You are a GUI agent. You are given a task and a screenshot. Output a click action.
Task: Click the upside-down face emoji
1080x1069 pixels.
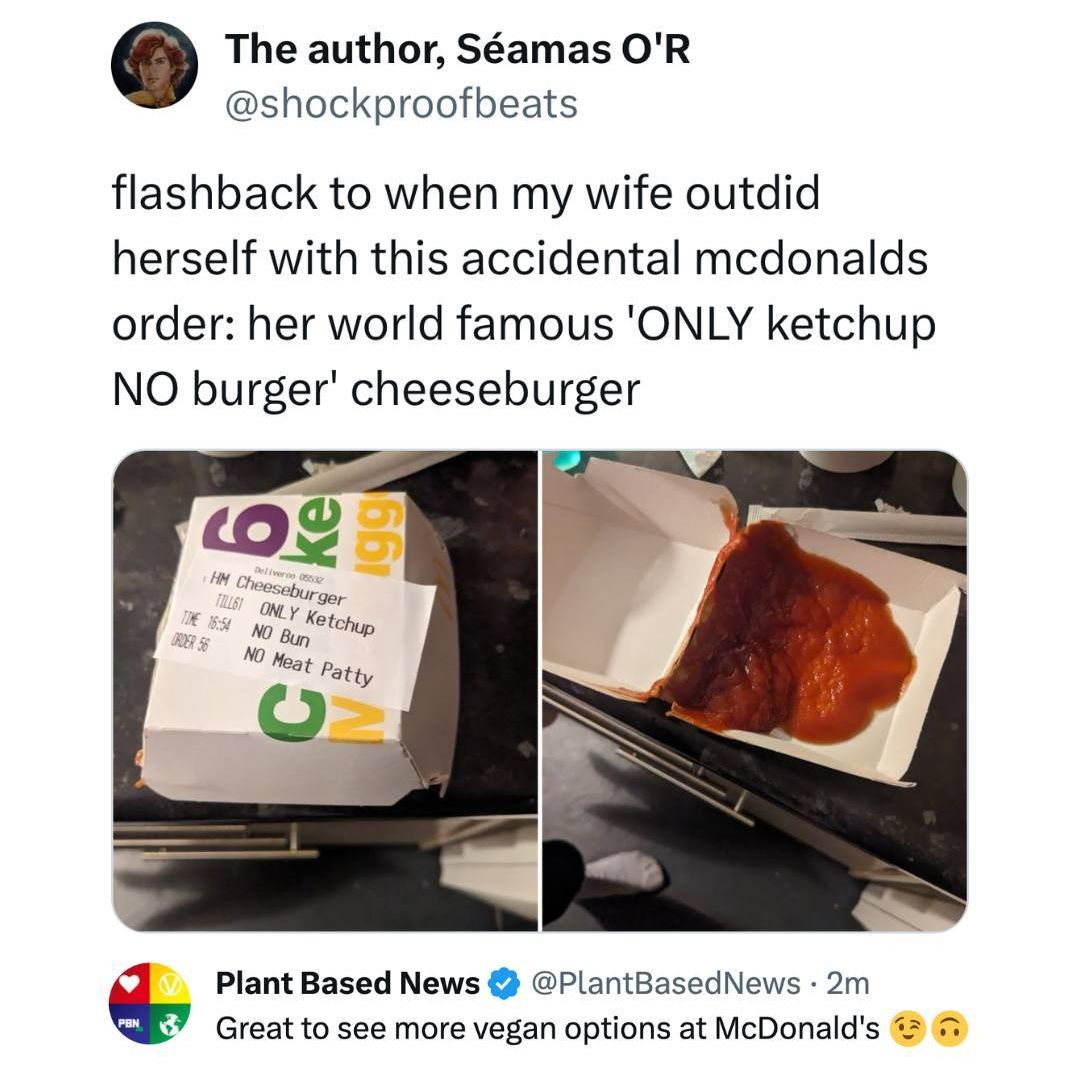pyautogui.click(x=951, y=1028)
